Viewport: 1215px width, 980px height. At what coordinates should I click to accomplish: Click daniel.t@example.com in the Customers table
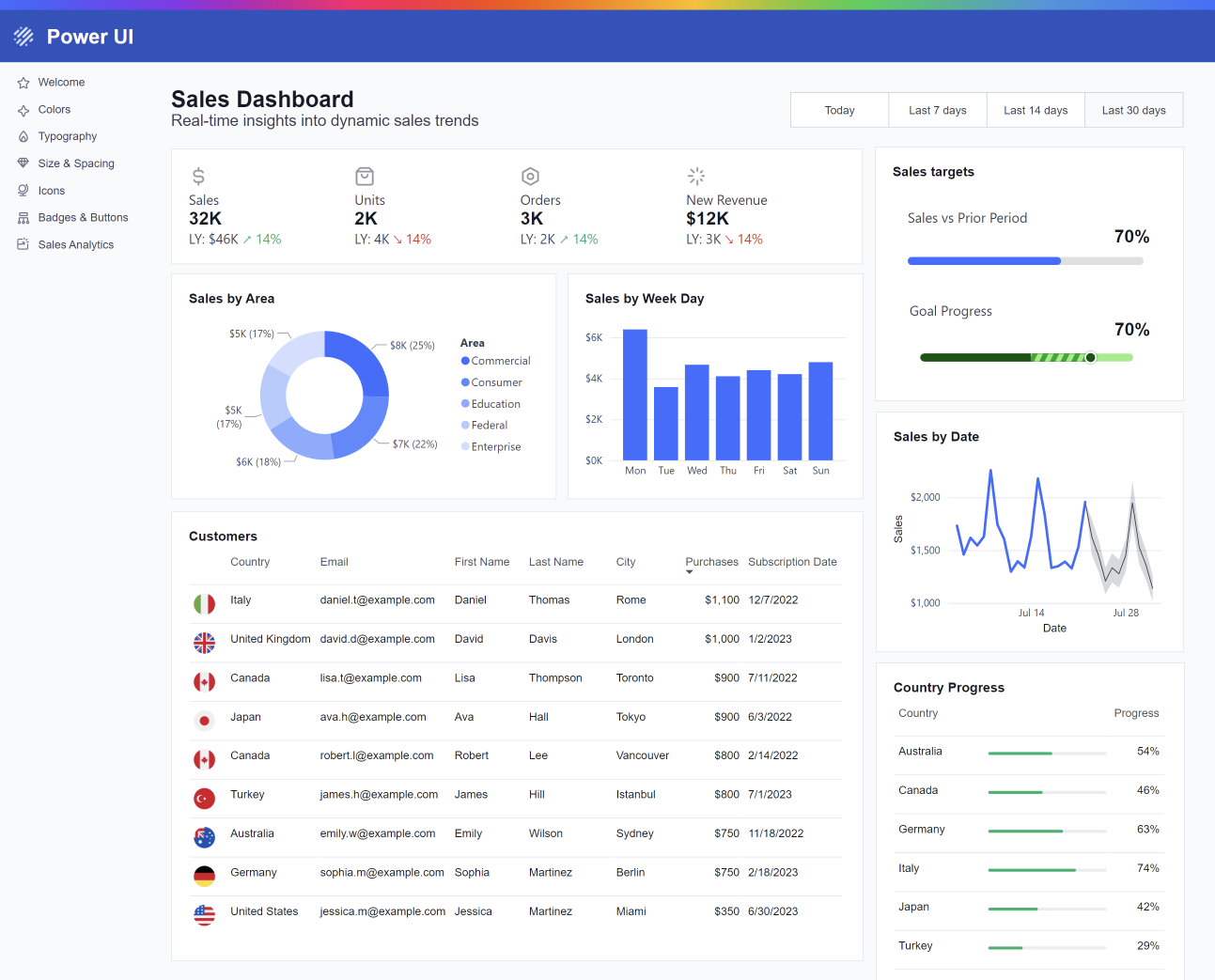378,599
